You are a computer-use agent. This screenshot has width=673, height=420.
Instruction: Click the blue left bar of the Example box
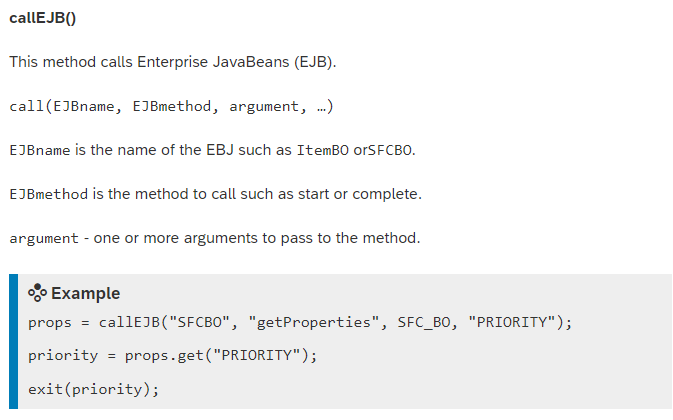click(x=13, y=340)
